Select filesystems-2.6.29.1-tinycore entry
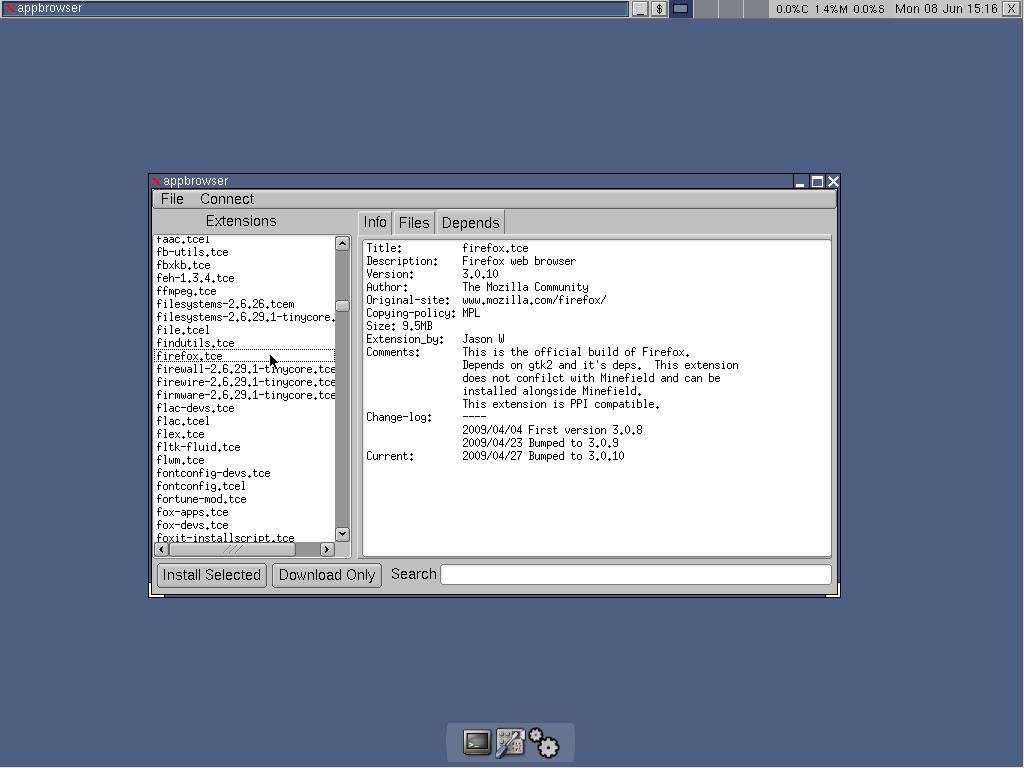Viewport: 1024px width, 768px height. pyautogui.click(x=244, y=317)
